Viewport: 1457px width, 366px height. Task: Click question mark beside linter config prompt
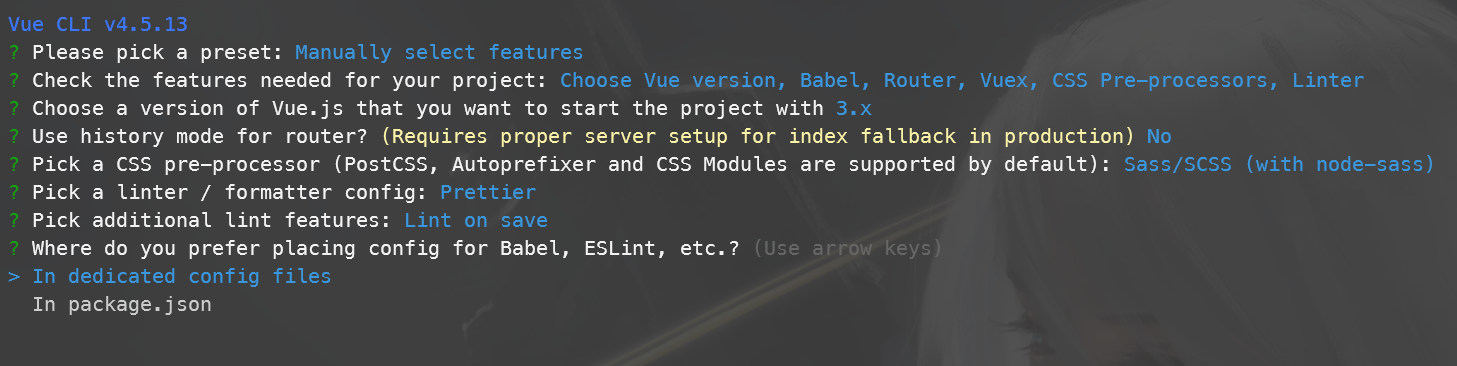tap(13, 191)
